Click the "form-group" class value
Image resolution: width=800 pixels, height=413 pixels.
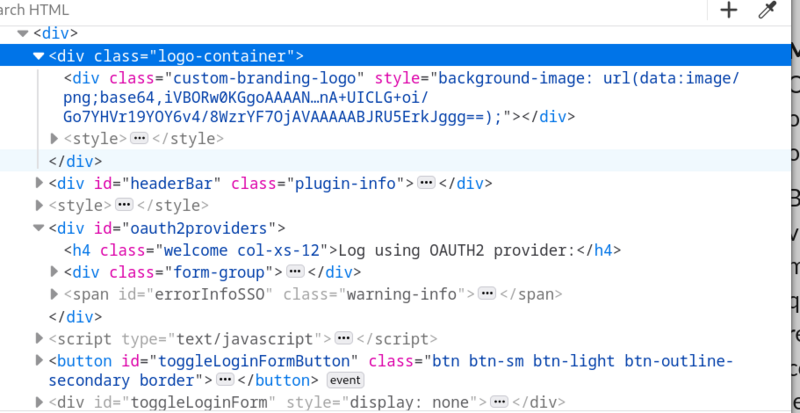tap(220, 272)
